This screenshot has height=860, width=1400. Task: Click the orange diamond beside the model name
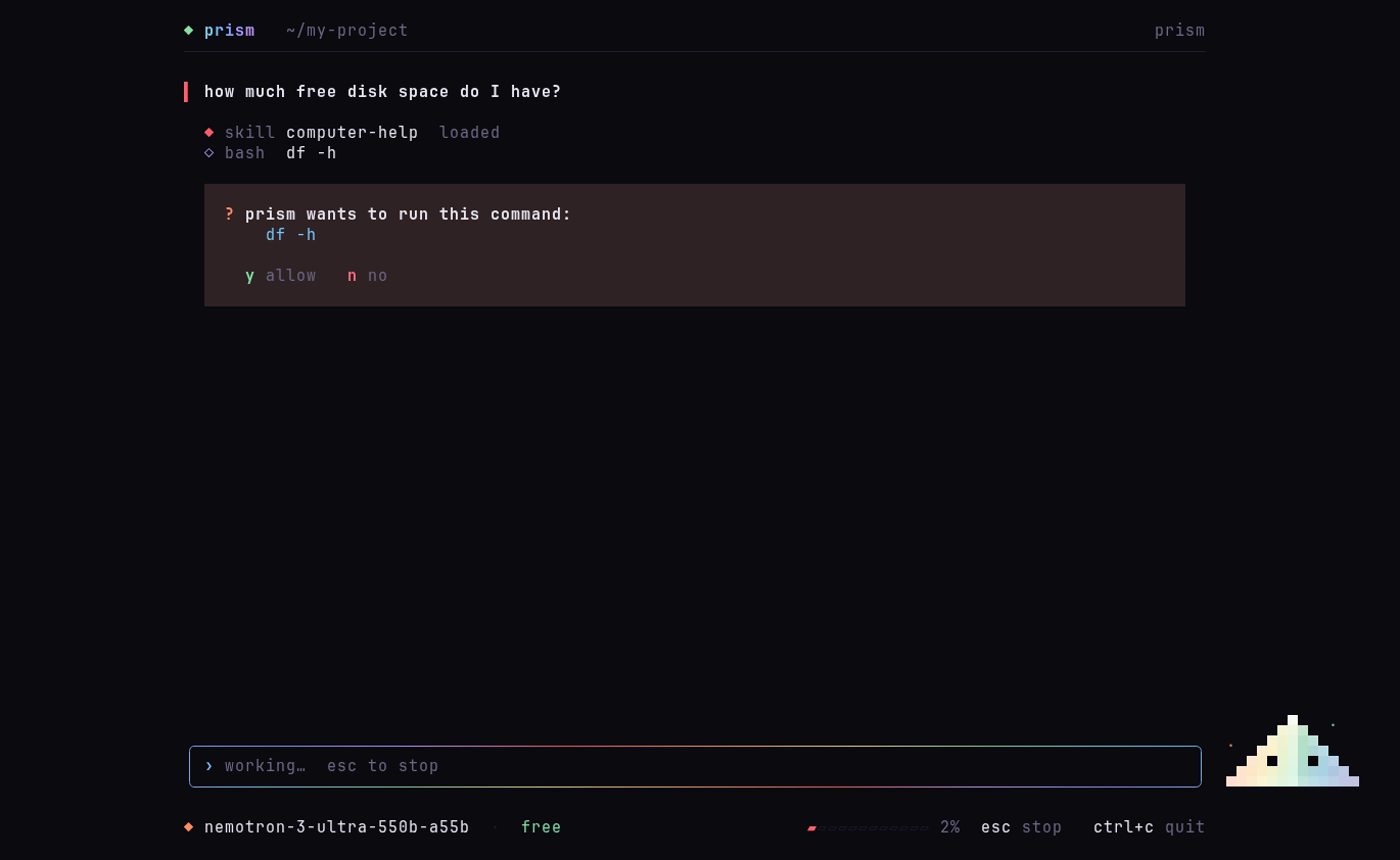(x=188, y=827)
